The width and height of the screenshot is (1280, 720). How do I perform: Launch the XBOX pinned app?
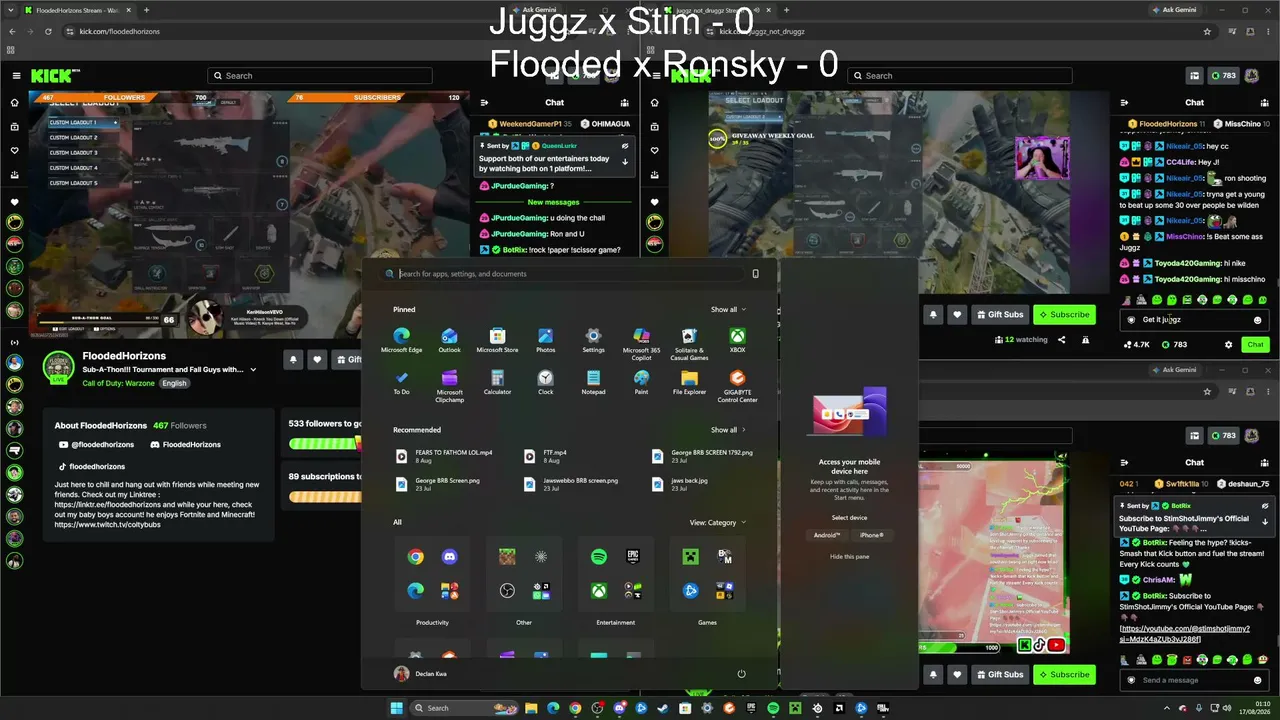[737, 340]
